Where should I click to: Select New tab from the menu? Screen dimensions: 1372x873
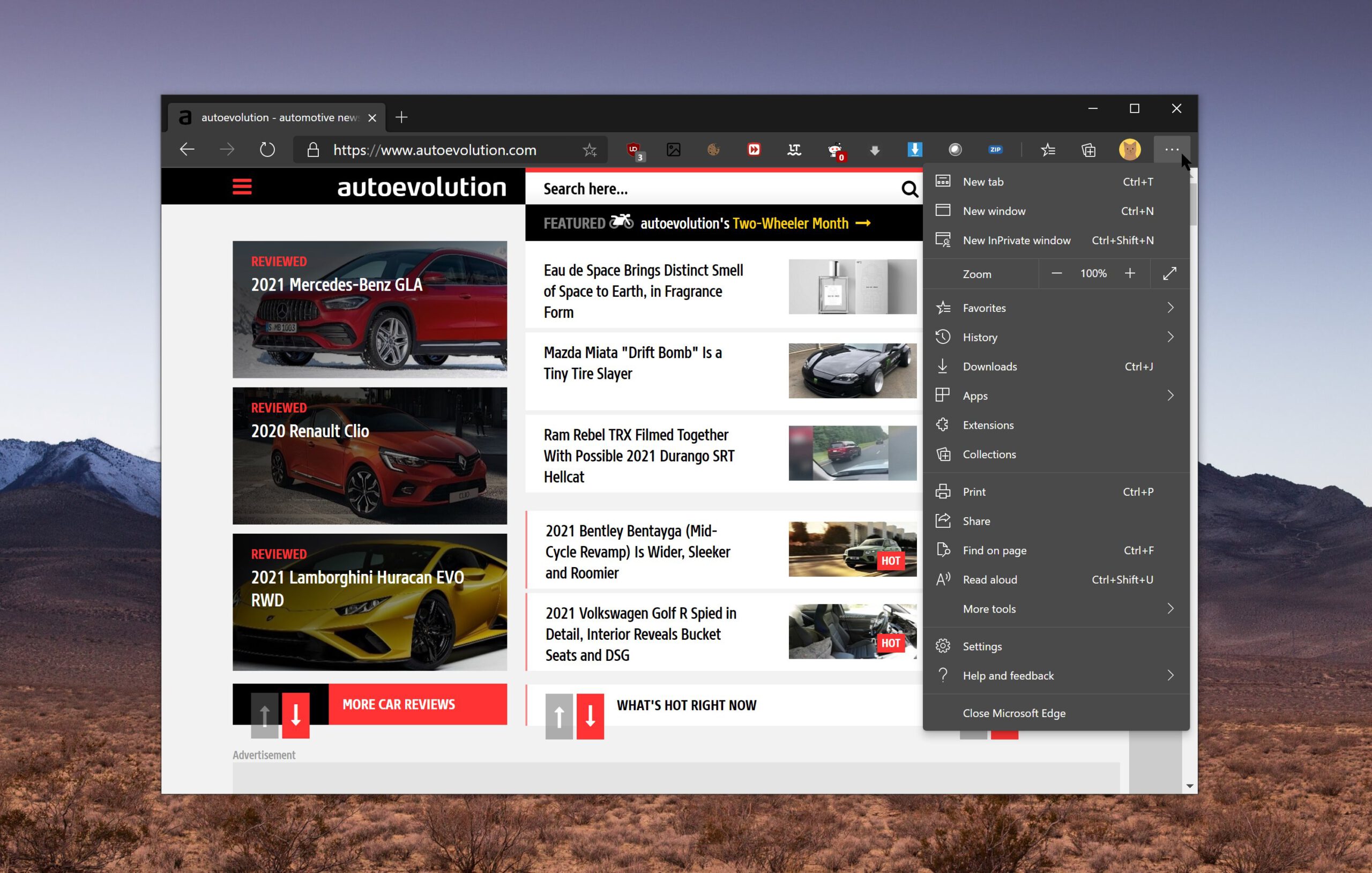1056,182
